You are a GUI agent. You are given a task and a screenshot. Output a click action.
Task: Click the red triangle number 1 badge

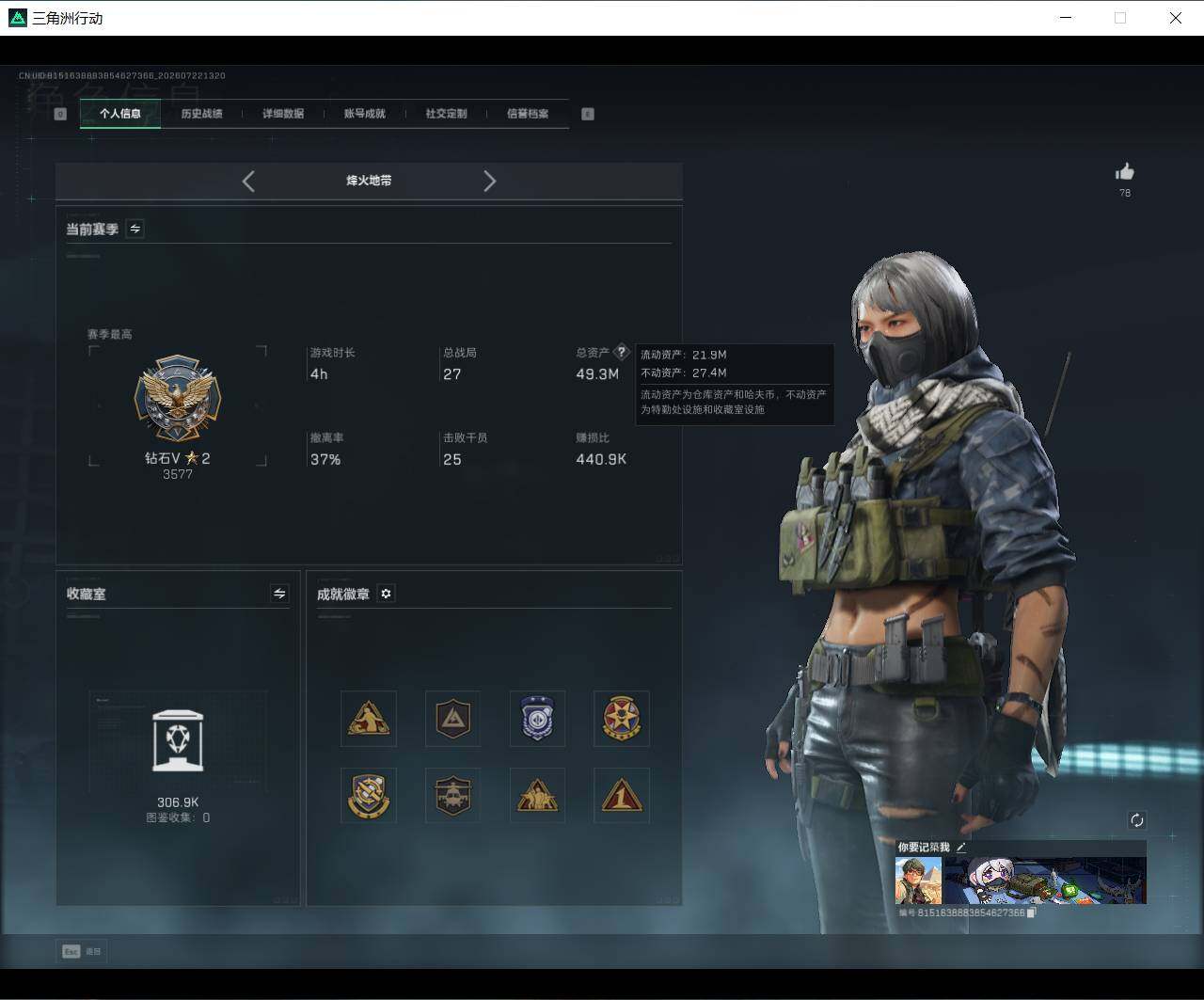click(x=622, y=795)
